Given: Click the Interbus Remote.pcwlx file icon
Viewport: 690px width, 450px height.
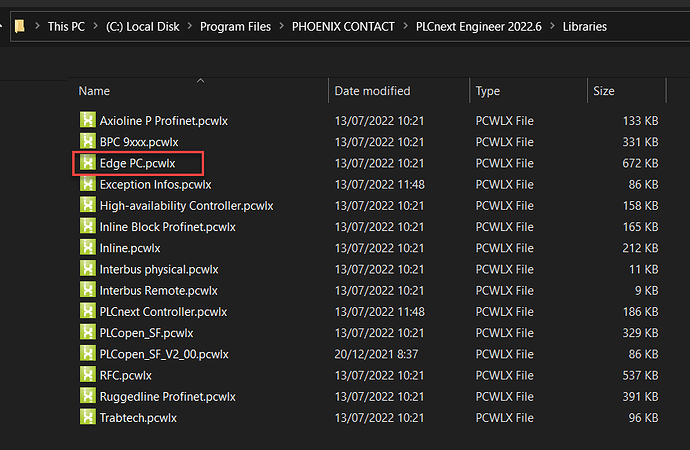Looking at the screenshot, I should coord(88,289).
